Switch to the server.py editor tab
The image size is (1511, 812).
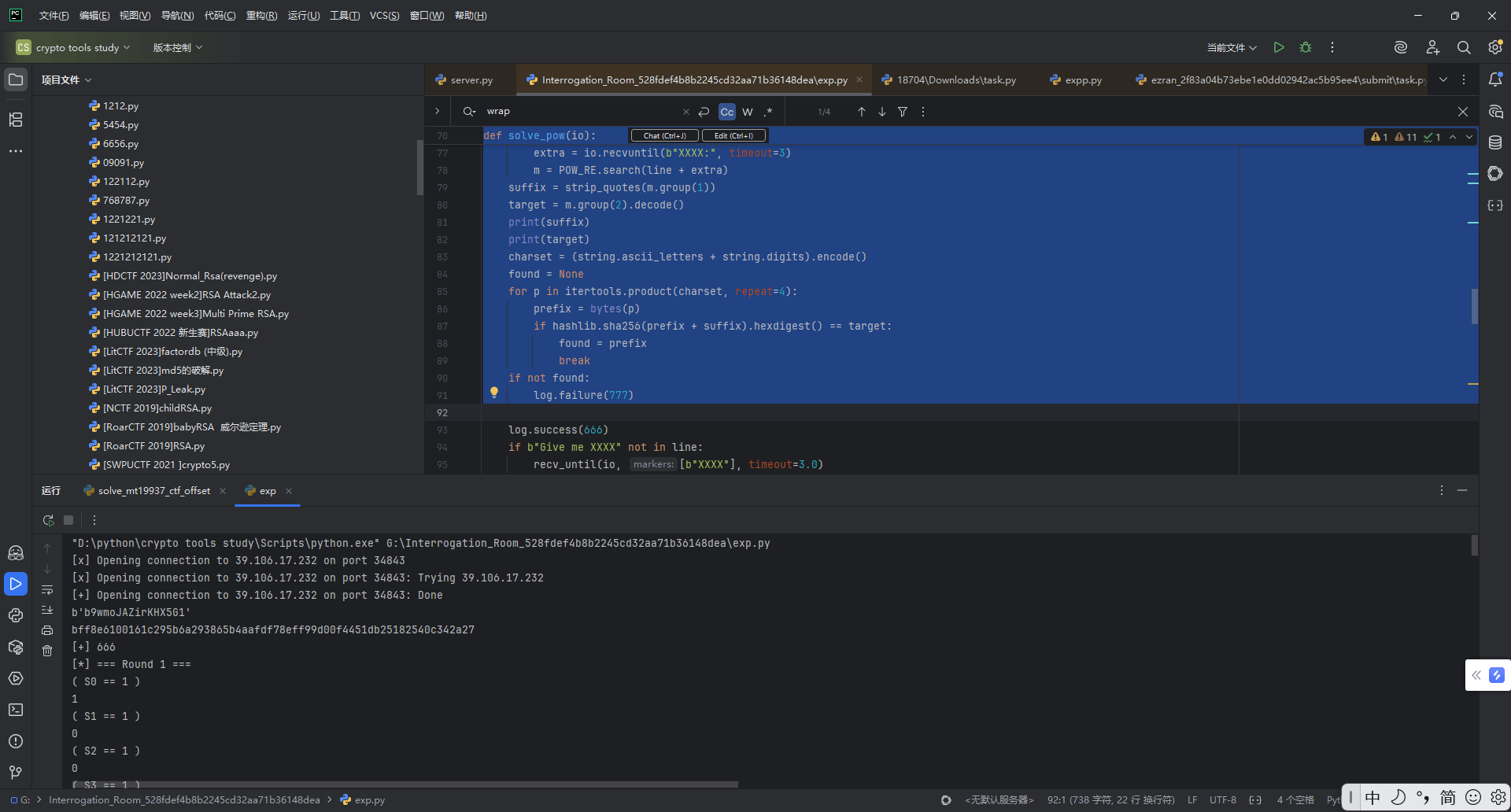[471, 80]
